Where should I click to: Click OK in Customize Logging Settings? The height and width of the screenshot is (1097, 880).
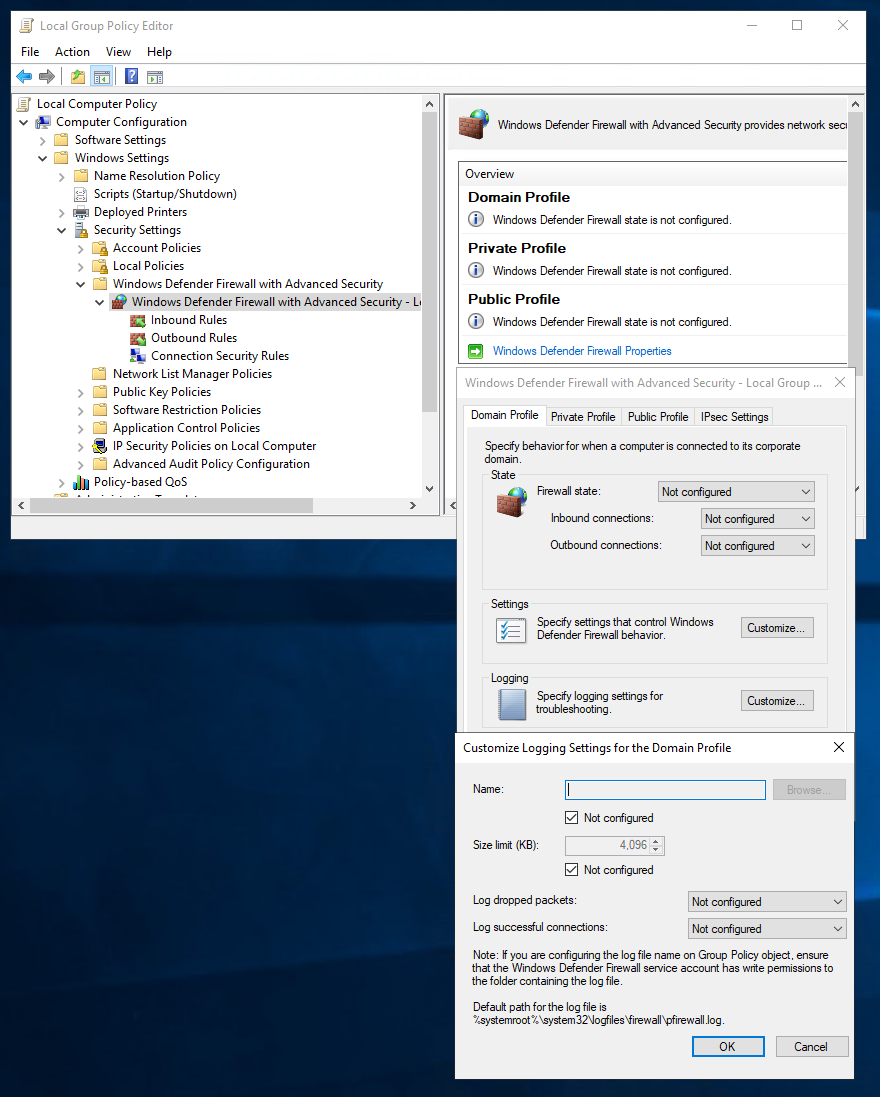point(728,1047)
